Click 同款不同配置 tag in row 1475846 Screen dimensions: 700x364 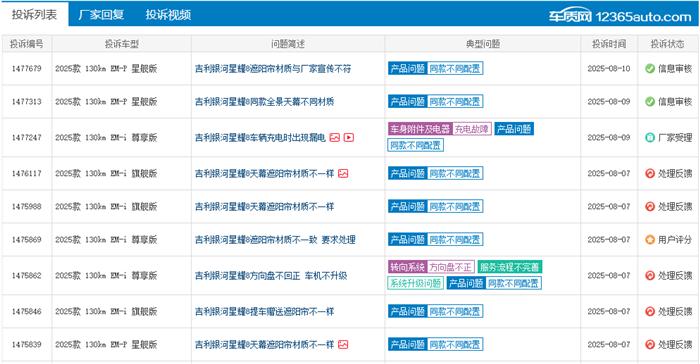(x=455, y=311)
